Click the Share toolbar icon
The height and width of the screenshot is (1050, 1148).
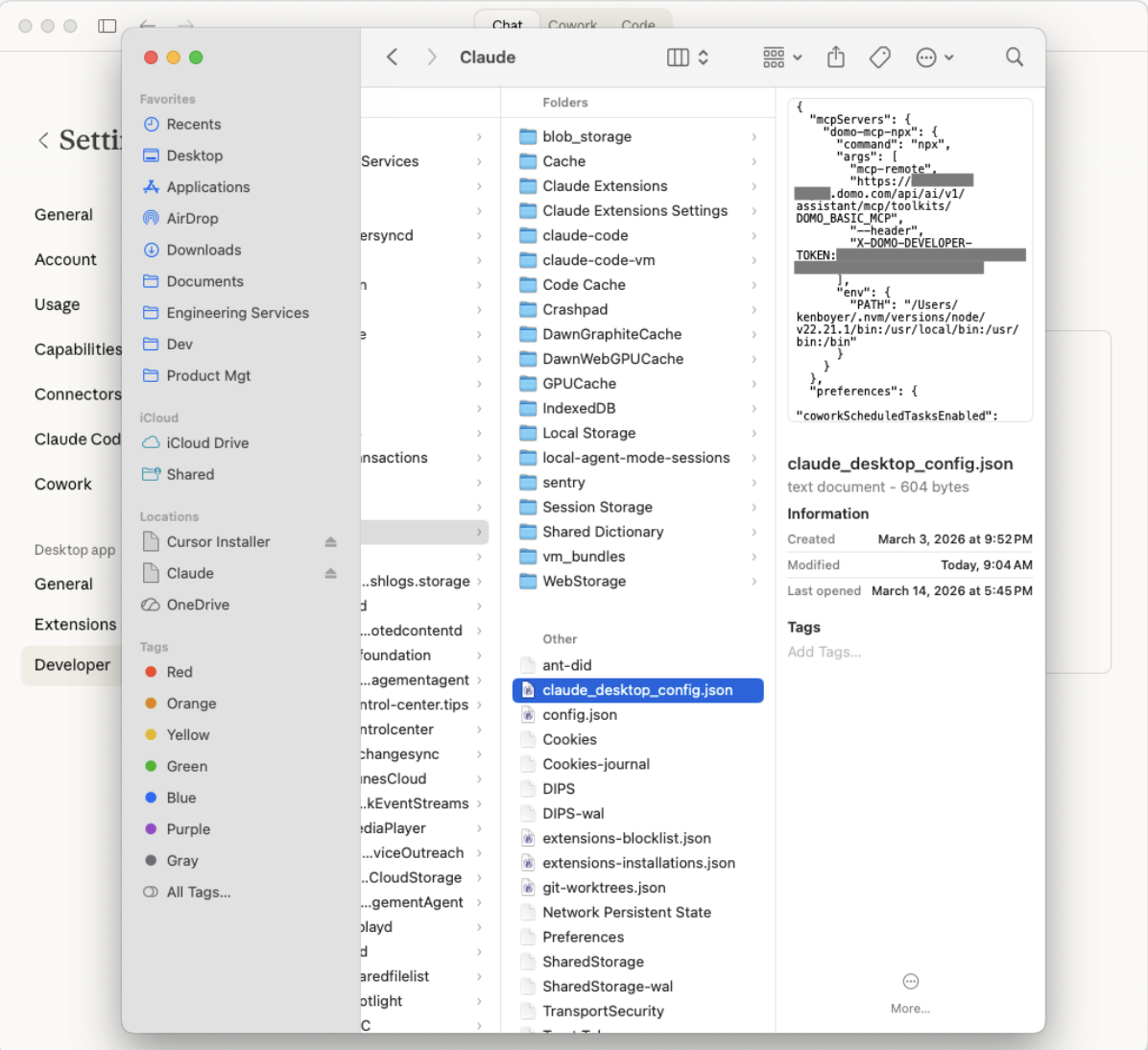(835, 58)
